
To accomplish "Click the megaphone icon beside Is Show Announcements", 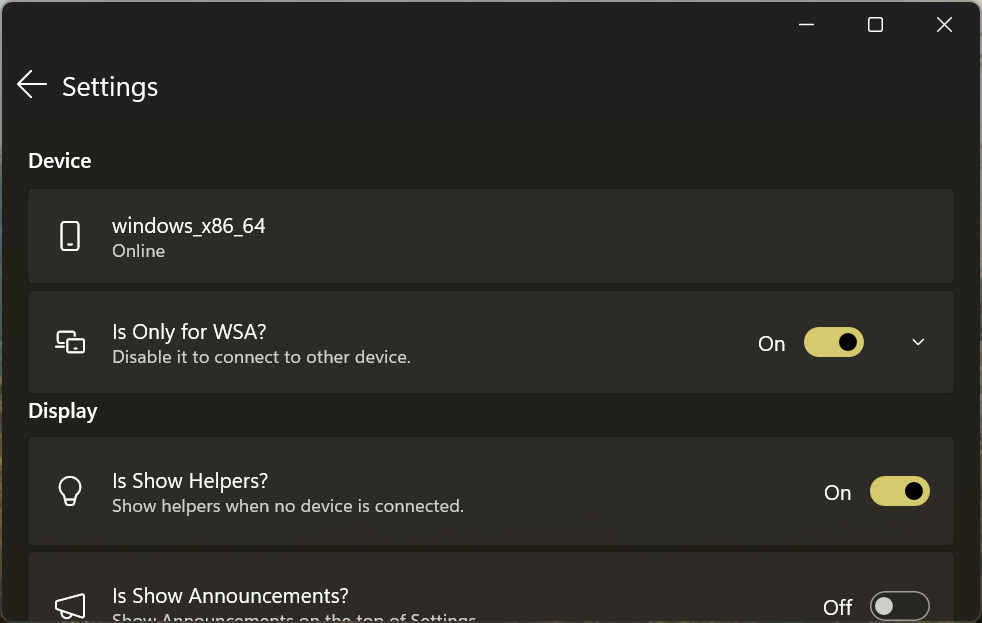I will (x=70, y=604).
